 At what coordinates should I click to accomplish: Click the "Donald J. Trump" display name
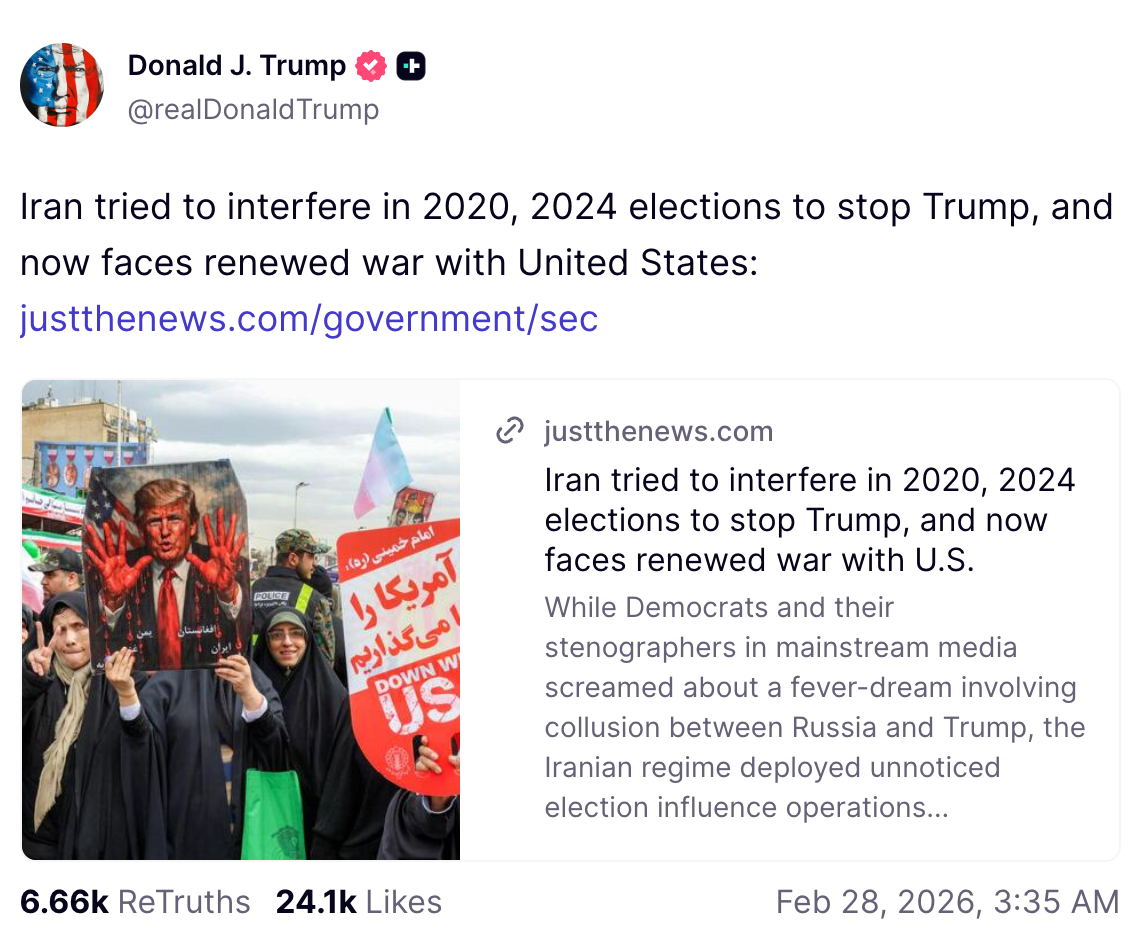[x=235, y=65]
